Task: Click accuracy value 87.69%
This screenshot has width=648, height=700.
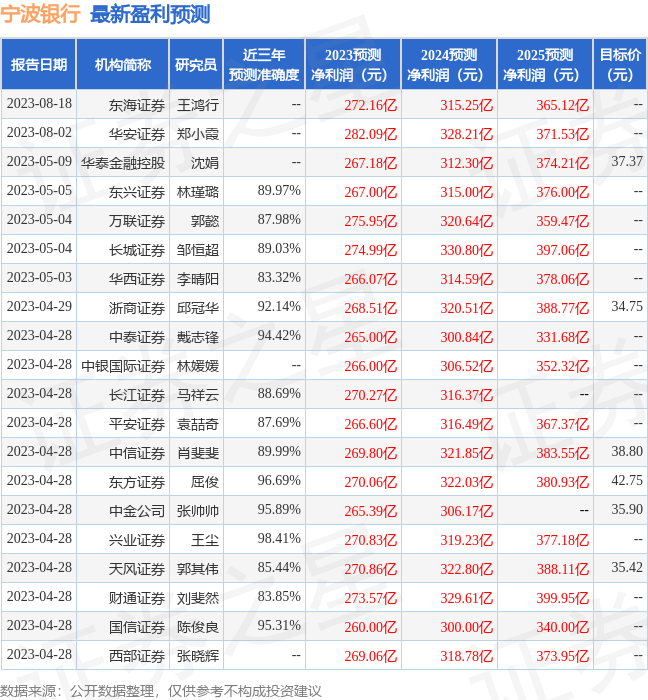Action: tap(279, 423)
